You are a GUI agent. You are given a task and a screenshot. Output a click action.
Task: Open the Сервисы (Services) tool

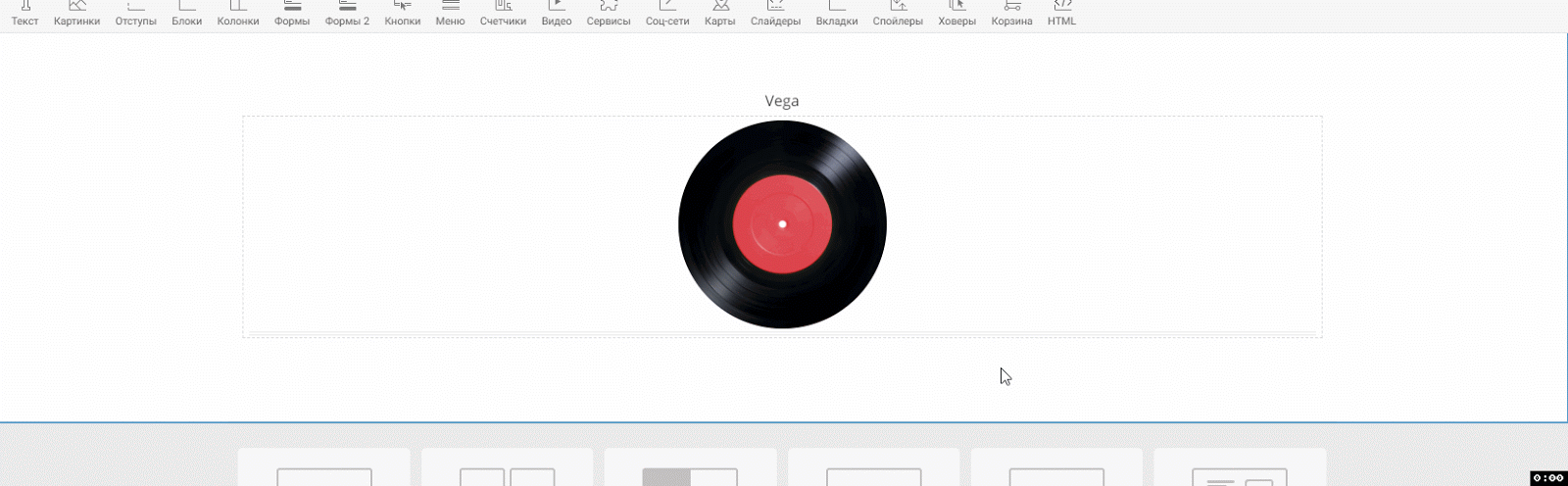pyautogui.click(x=609, y=14)
